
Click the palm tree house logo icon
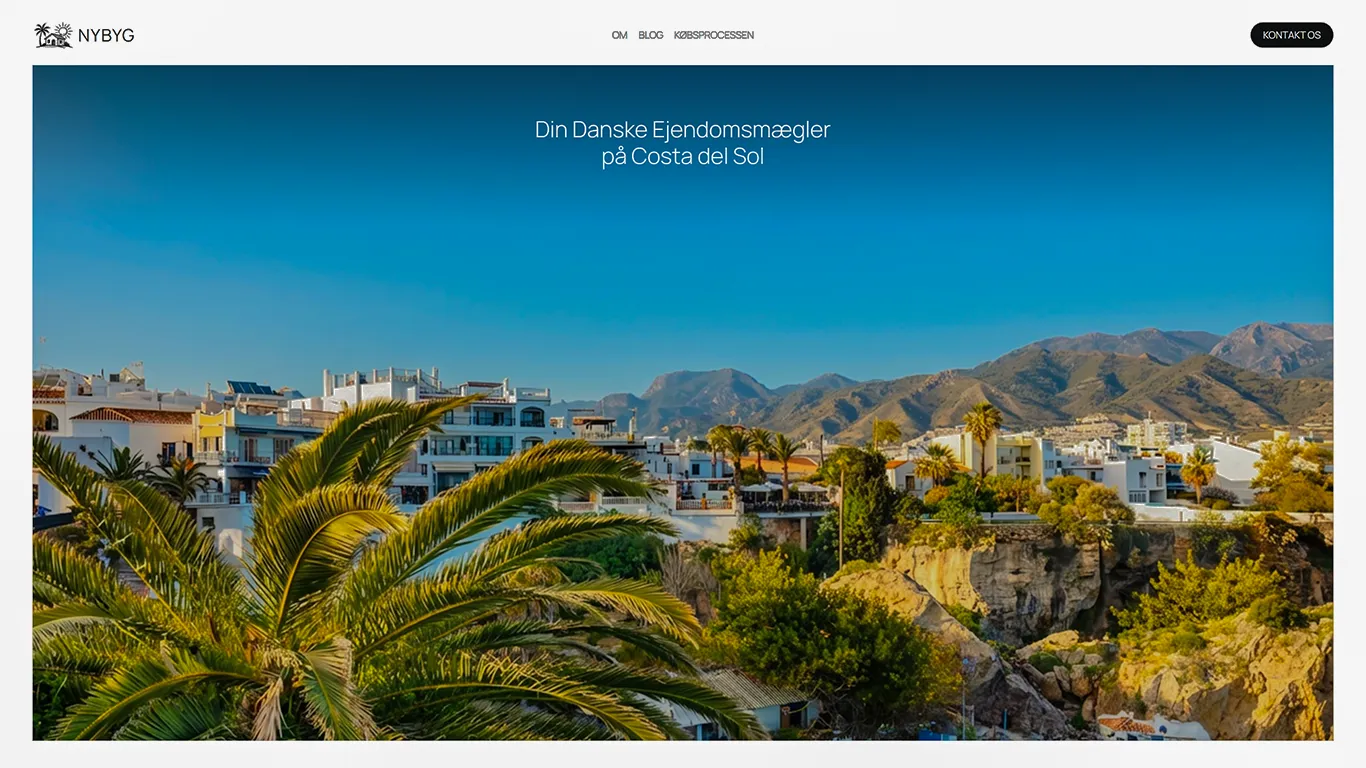52,36
